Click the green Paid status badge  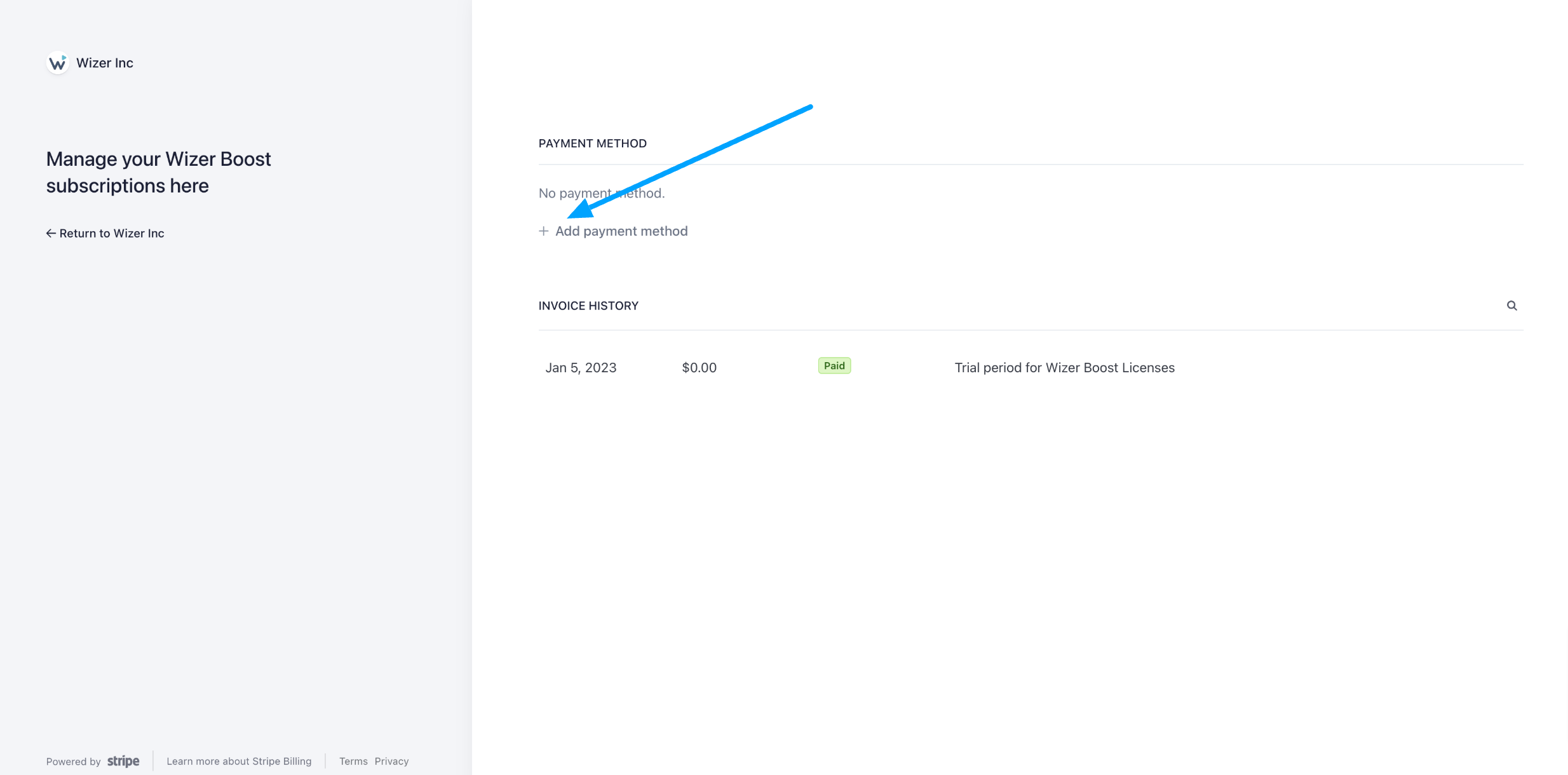[x=834, y=365]
